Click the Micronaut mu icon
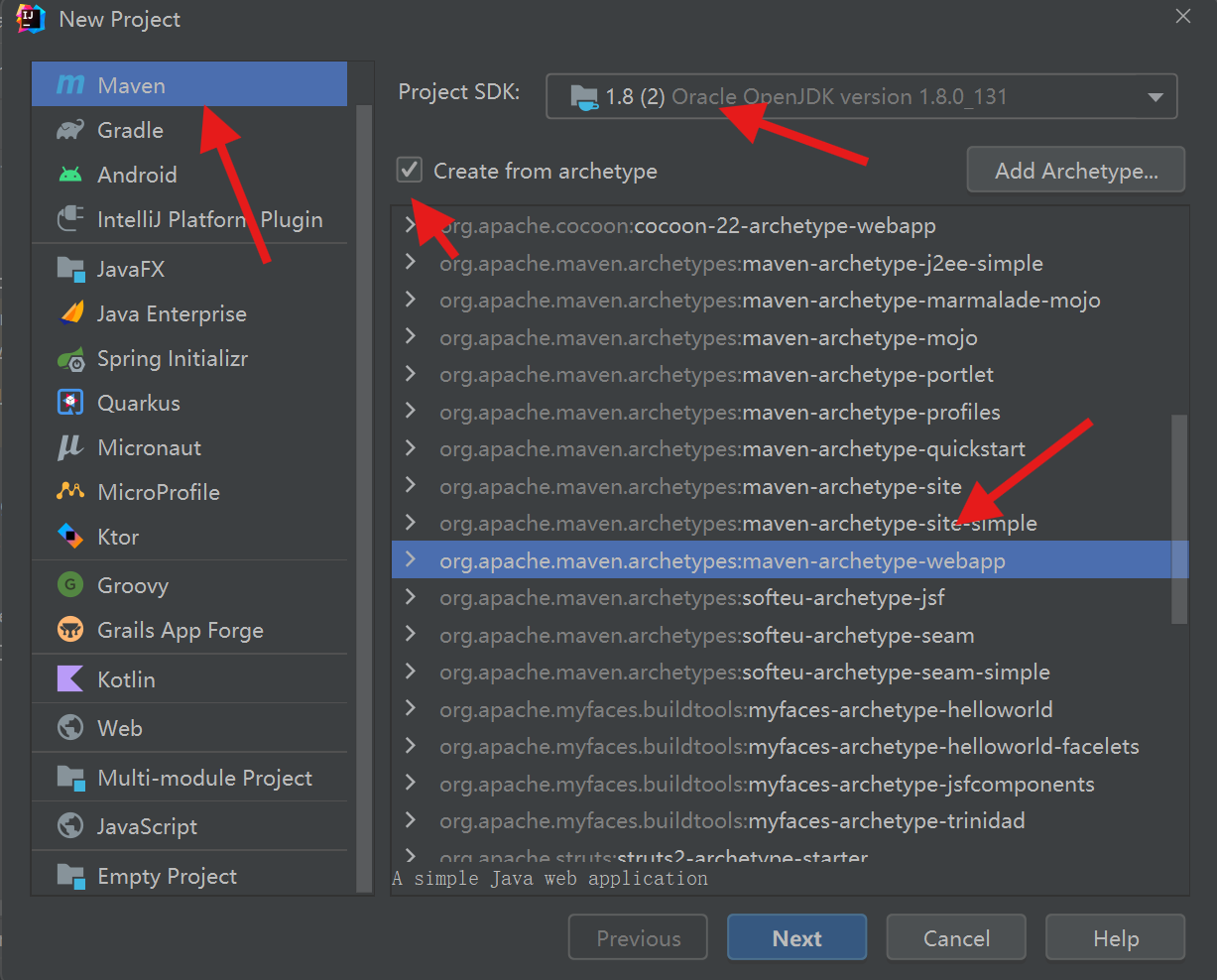1217x980 pixels. (70, 447)
